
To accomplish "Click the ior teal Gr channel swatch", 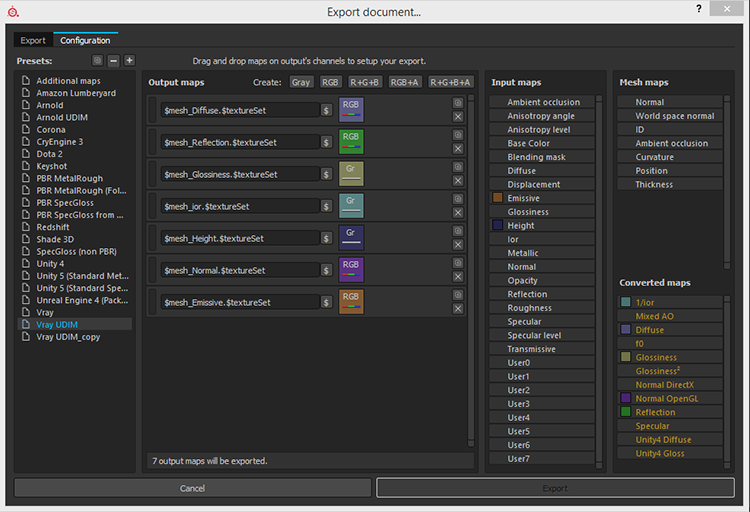I will click(351, 206).
